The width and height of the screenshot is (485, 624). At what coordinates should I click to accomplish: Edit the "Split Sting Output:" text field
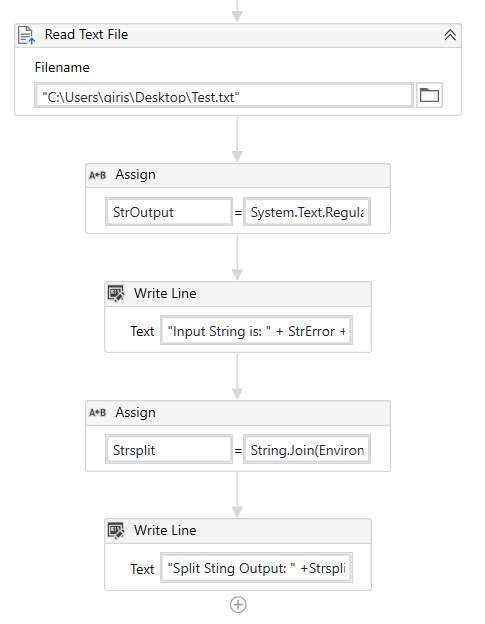257,568
